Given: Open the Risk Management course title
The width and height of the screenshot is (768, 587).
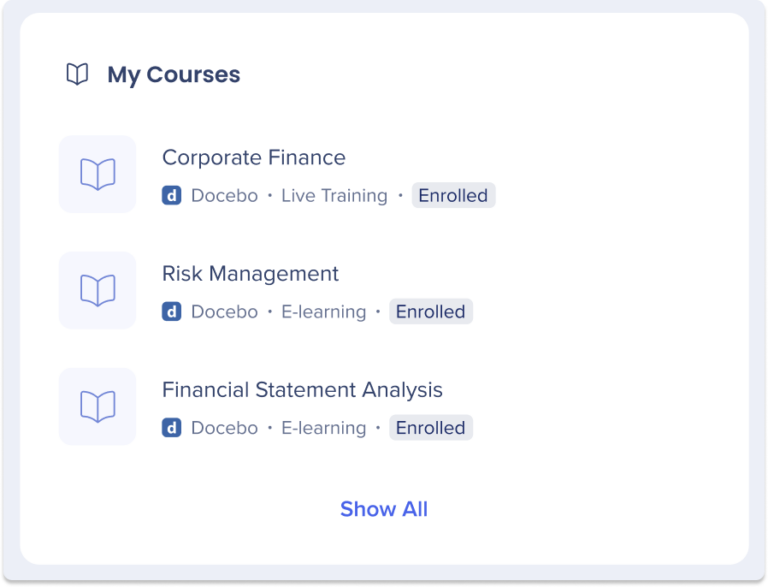Looking at the screenshot, I should (x=250, y=274).
